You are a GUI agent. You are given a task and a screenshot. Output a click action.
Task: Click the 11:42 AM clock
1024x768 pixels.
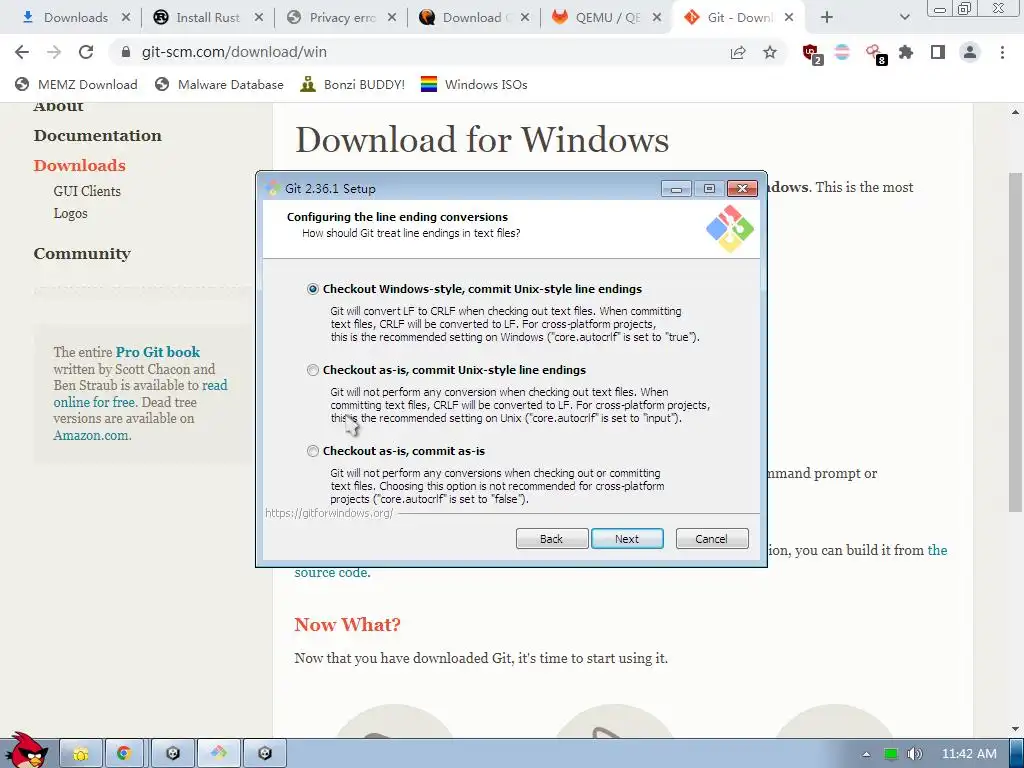[969, 754]
